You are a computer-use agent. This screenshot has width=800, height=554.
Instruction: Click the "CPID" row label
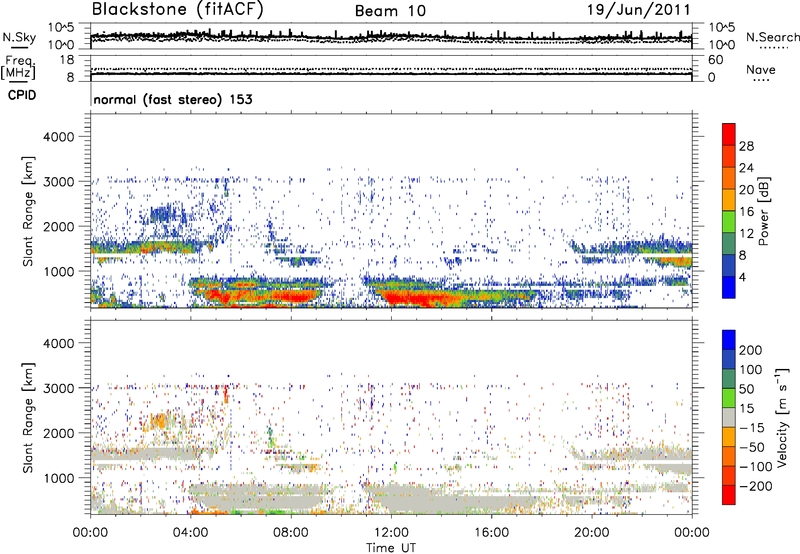click(x=22, y=95)
